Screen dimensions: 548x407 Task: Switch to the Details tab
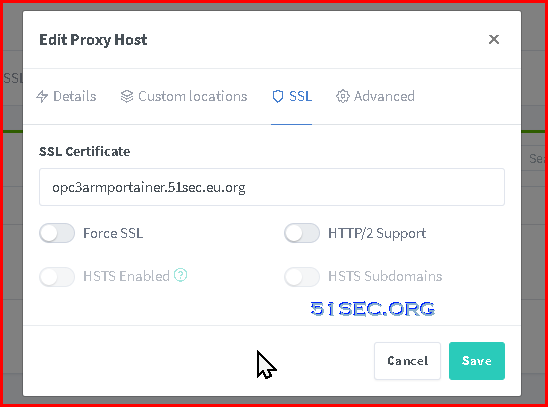tap(66, 96)
